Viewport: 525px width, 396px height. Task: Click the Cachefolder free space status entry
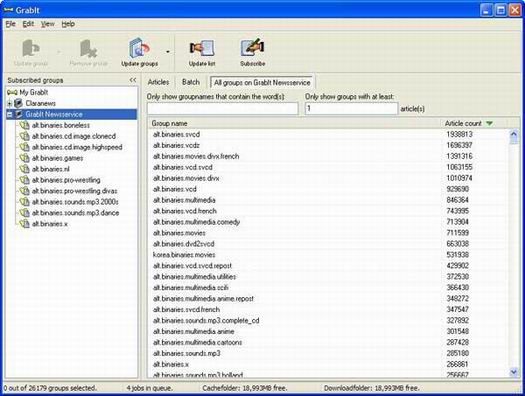tap(245, 388)
